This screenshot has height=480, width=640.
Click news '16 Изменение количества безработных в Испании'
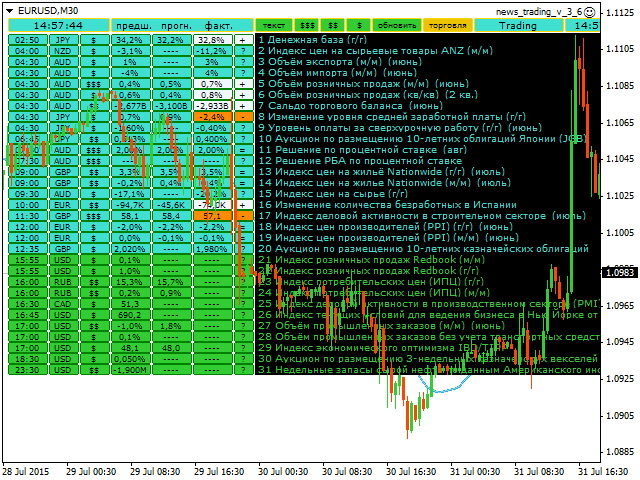[x=387, y=205]
